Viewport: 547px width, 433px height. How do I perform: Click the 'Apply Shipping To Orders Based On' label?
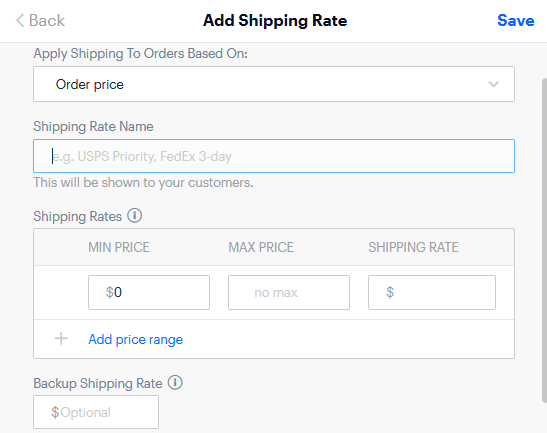pos(141,54)
